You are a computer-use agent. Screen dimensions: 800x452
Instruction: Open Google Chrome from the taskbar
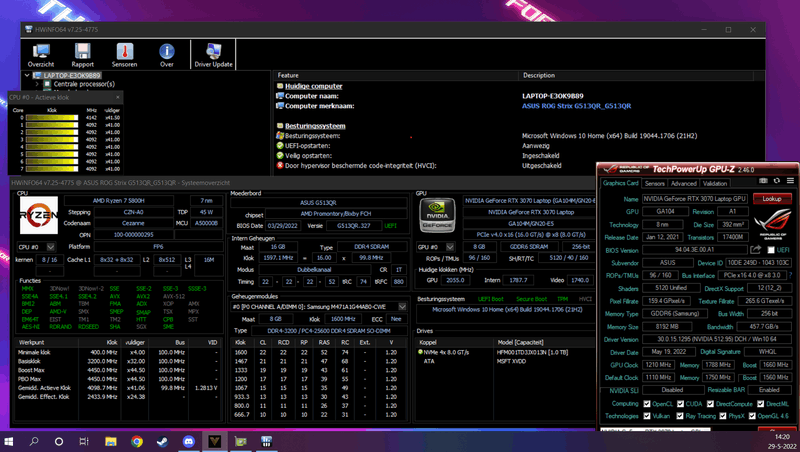pos(137,441)
